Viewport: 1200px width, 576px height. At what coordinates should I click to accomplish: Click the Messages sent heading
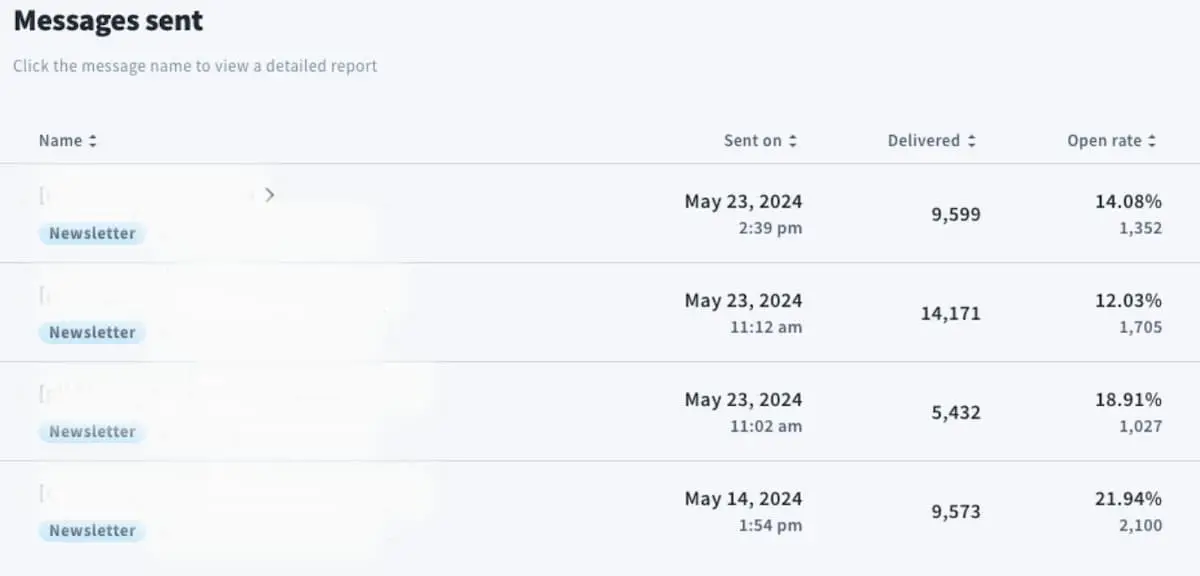107,20
